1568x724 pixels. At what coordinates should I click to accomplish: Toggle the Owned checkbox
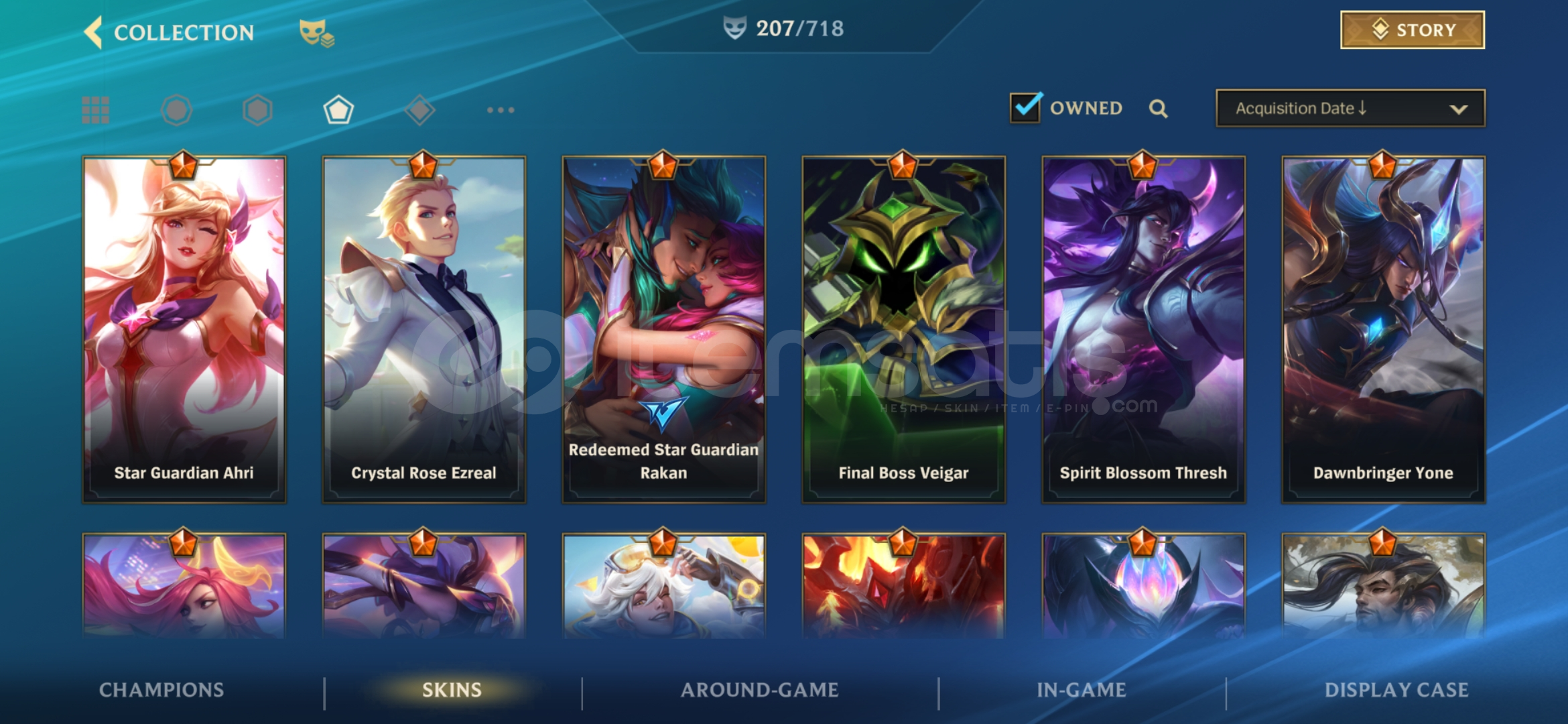(1026, 107)
